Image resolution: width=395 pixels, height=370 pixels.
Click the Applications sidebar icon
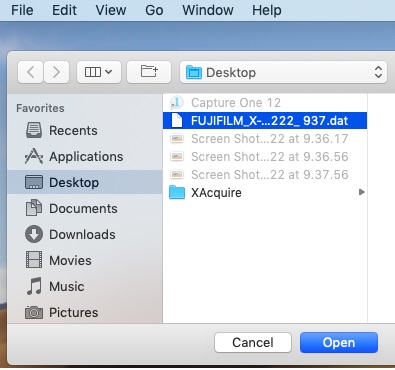[34, 156]
